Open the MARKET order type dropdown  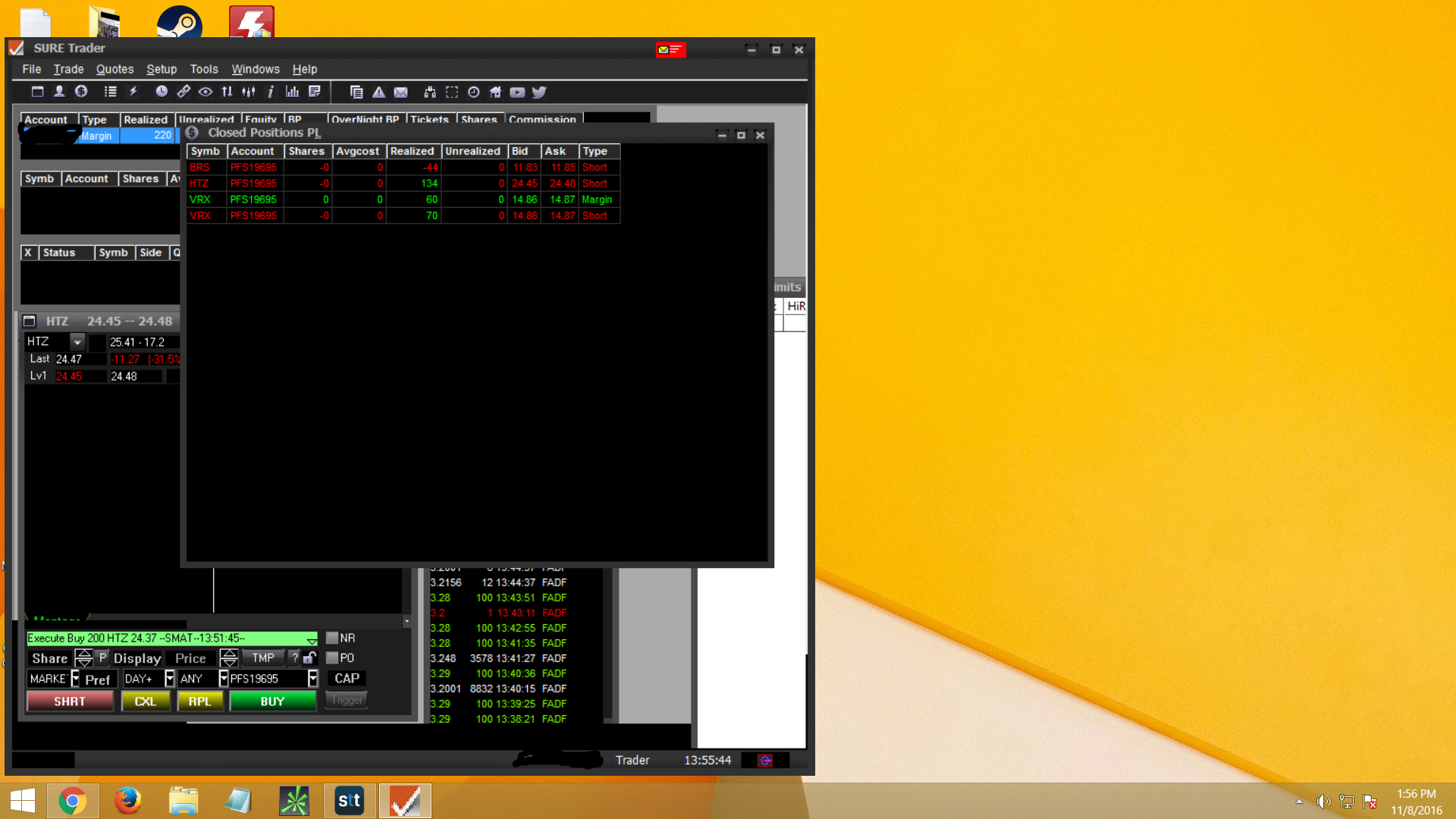coord(75,679)
